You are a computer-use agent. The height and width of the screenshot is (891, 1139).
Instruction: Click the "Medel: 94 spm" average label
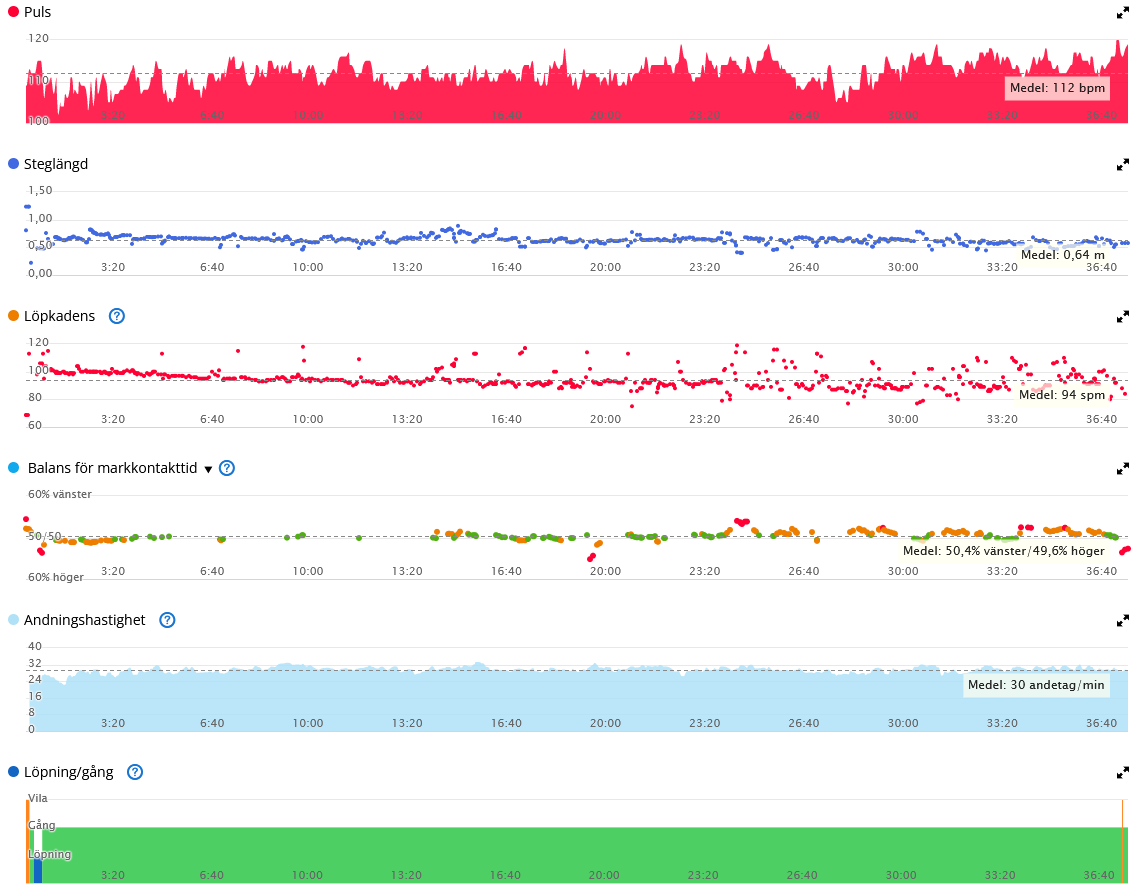click(1062, 395)
